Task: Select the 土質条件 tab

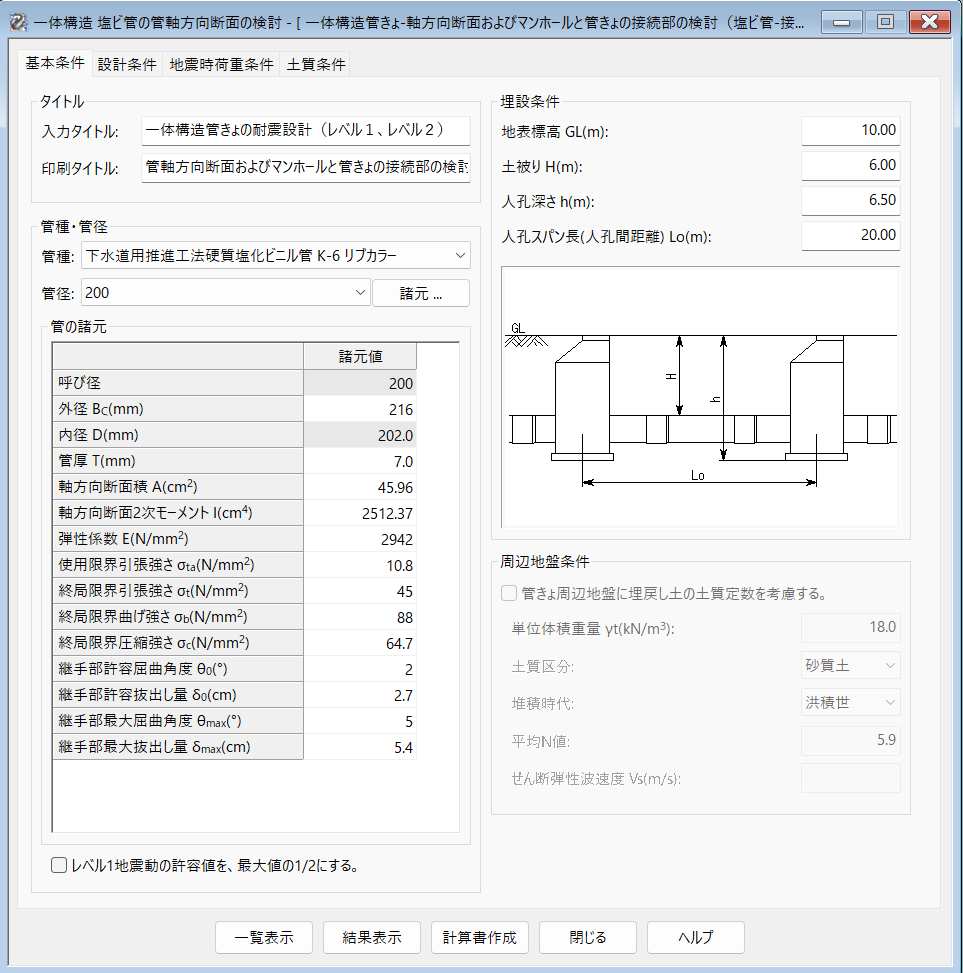Action: (x=316, y=64)
